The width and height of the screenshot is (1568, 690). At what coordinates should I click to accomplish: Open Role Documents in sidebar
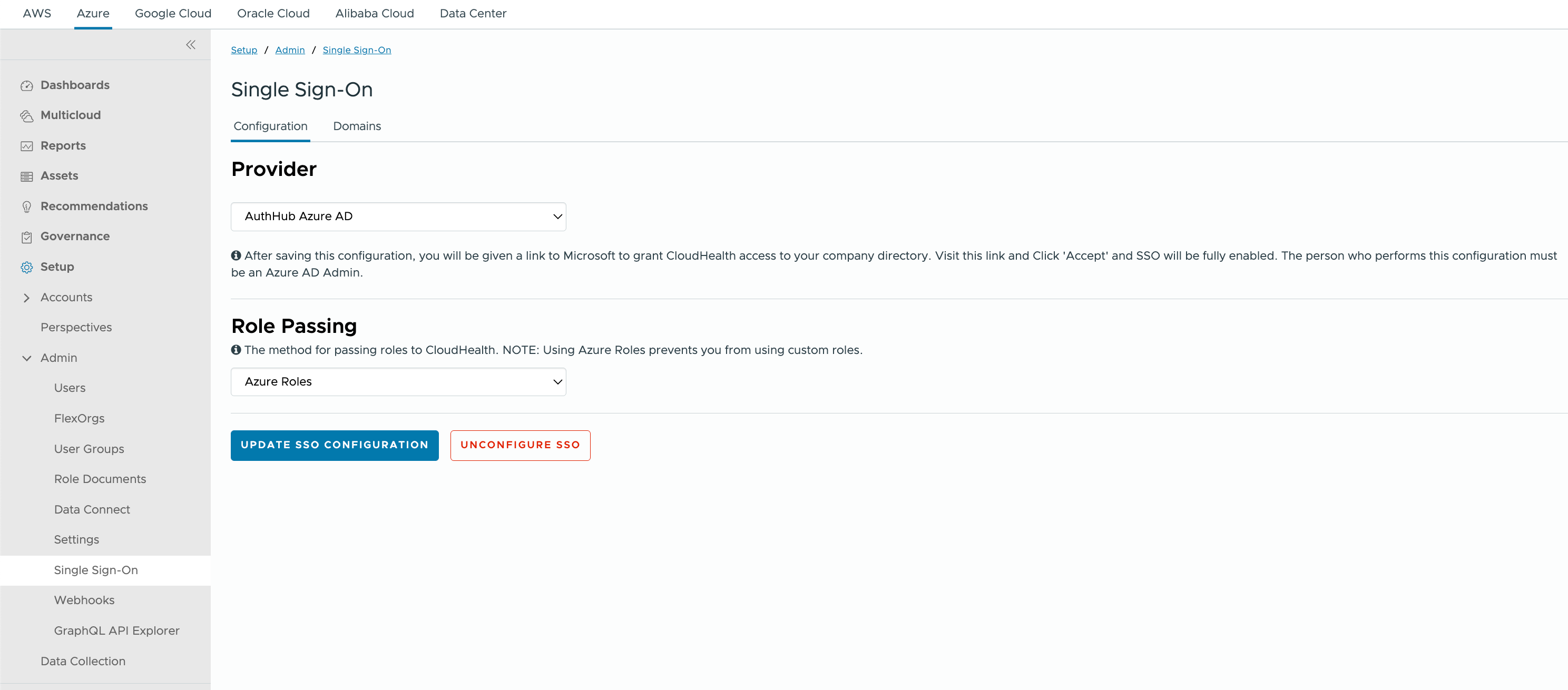pos(100,479)
